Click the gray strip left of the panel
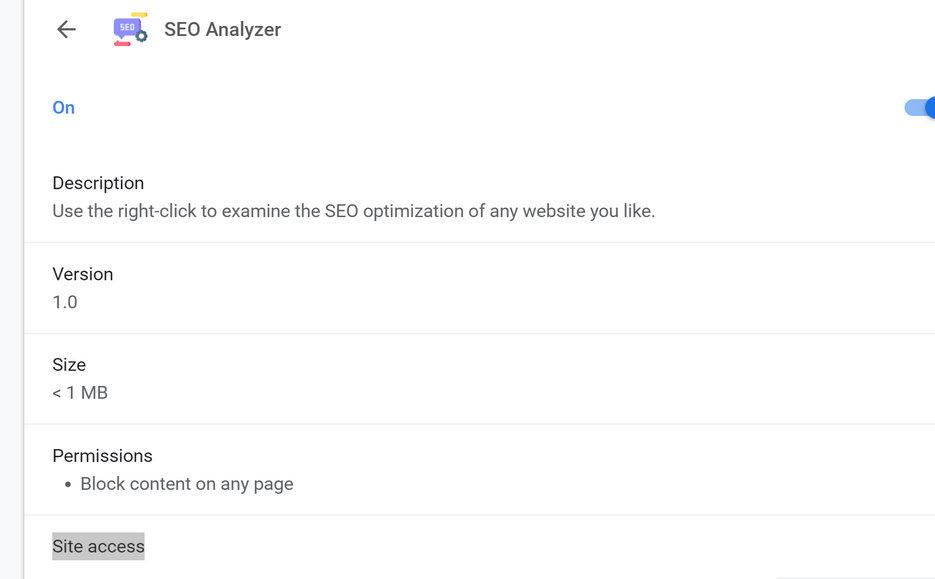 (x=11, y=300)
